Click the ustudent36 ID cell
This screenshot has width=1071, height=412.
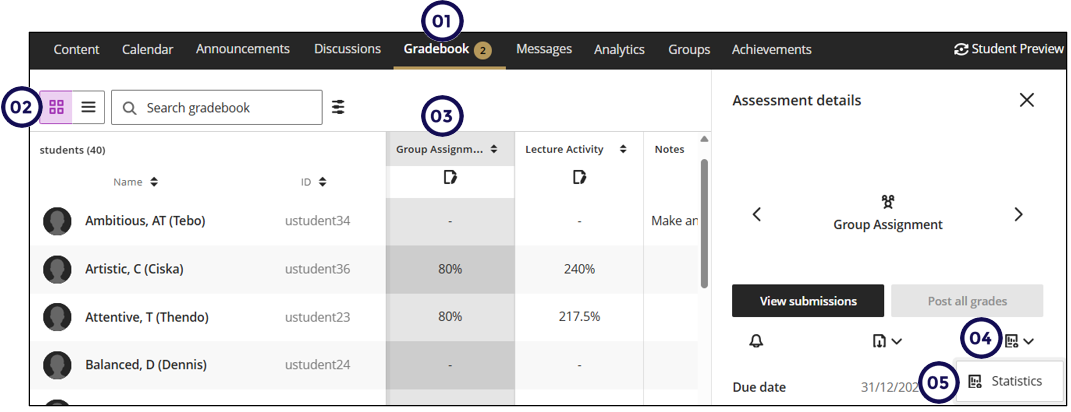click(x=318, y=269)
